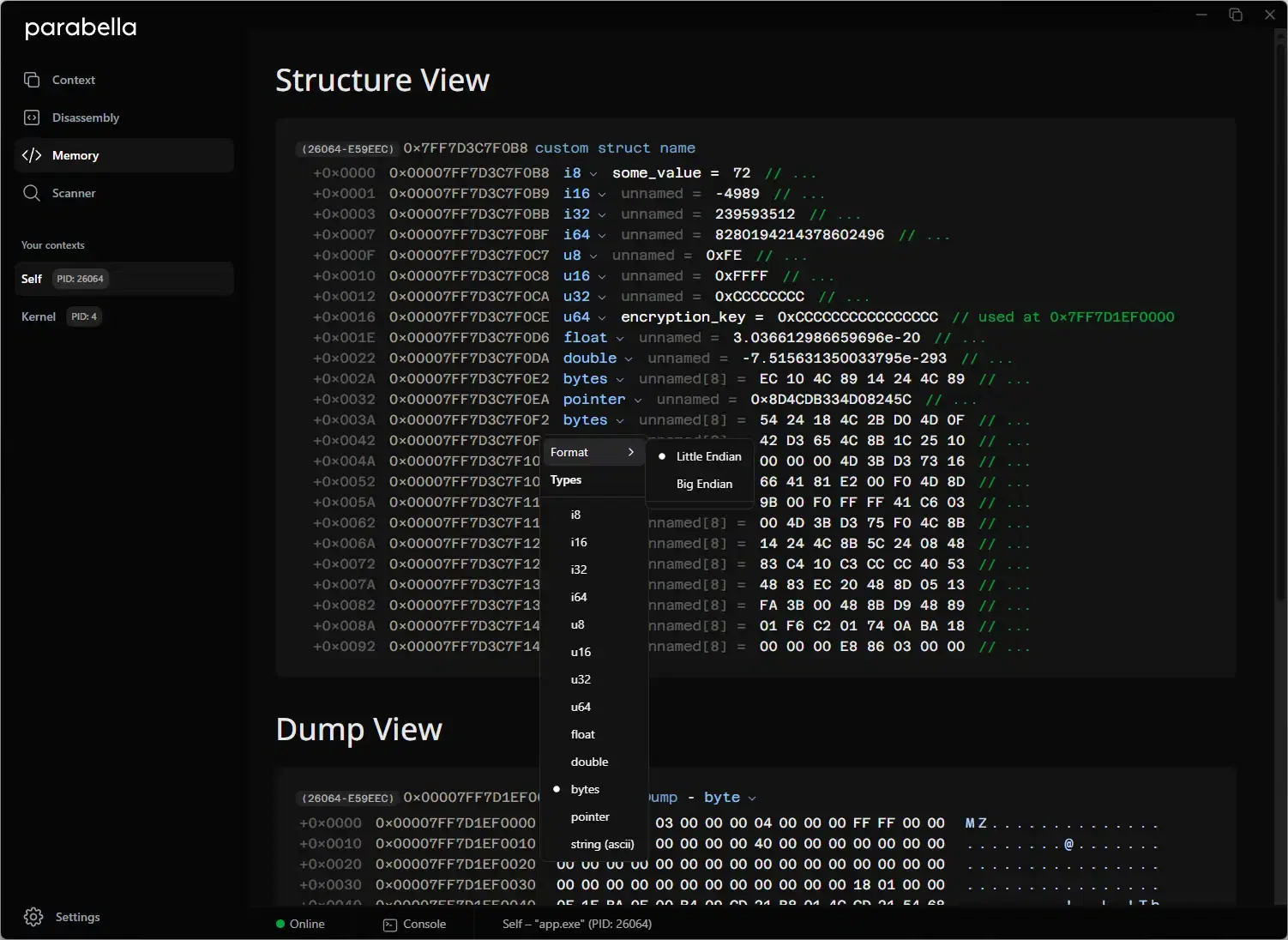Click the duplicate window icon in the titlebar

click(x=1235, y=14)
